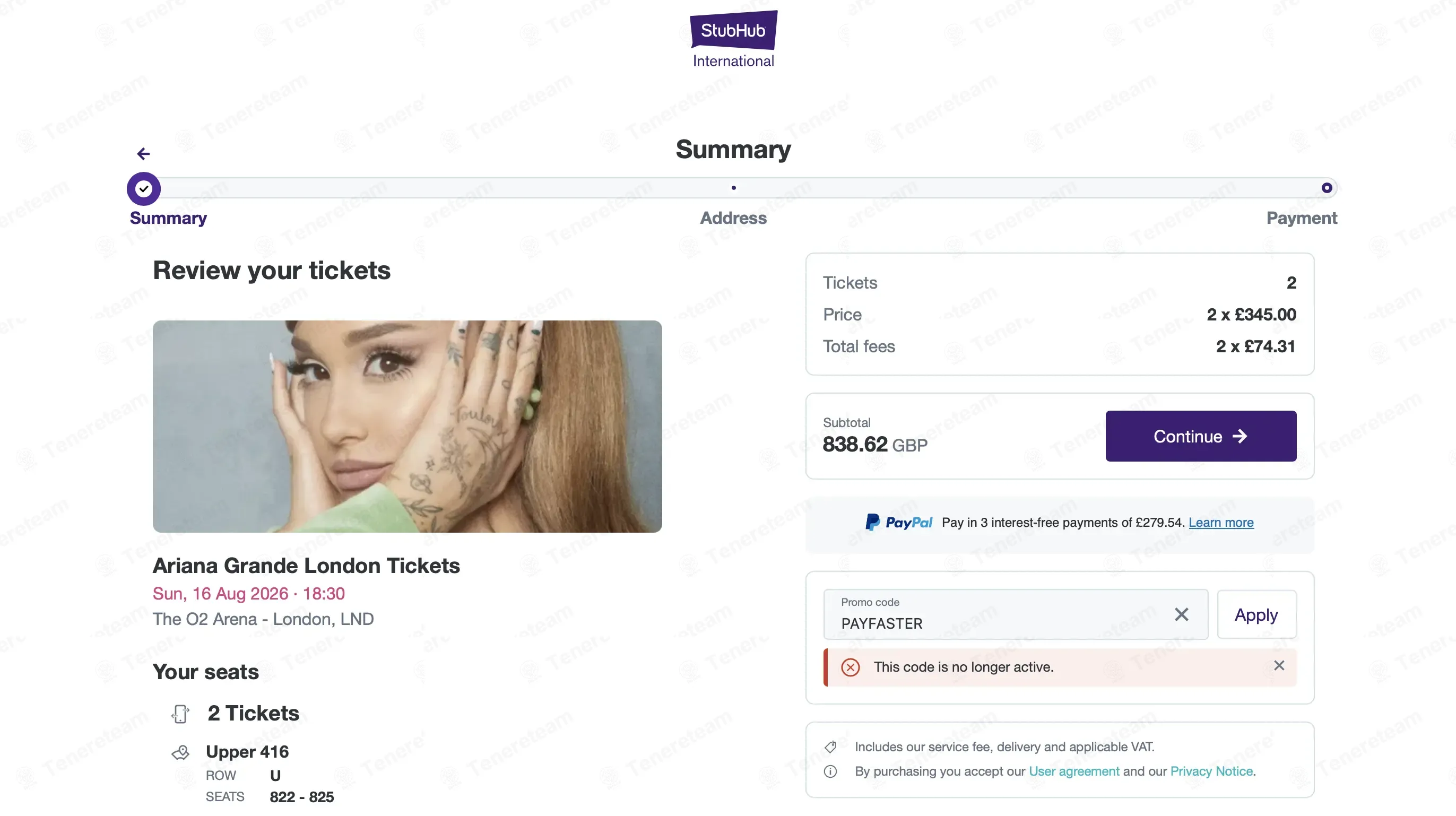The width and height of the screenshot is (1456, 816).
Task: Jump to the Address step label
Action: [x=733, y=218]
